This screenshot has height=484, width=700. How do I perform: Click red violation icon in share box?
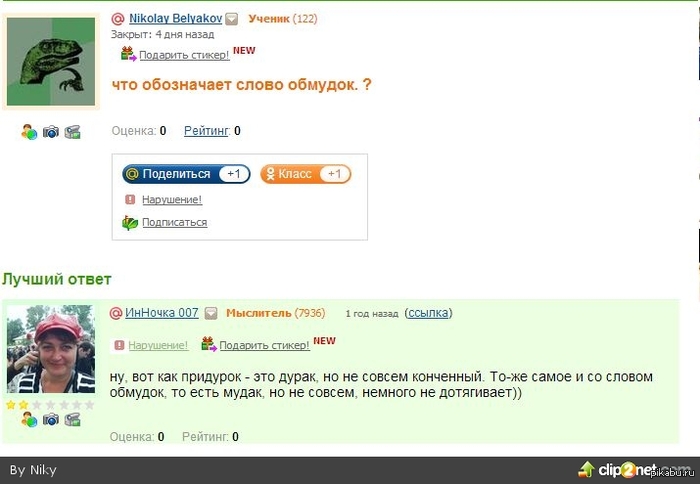[x=130, y=199]
